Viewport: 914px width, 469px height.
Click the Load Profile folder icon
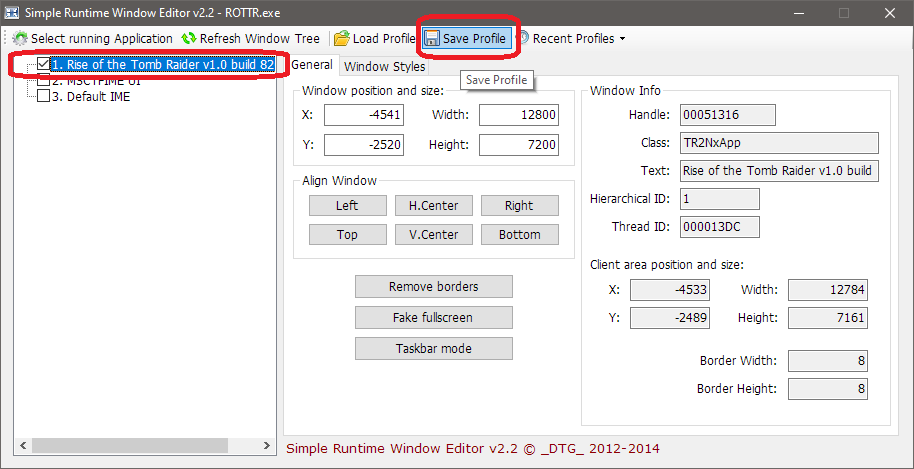point(341,39)
